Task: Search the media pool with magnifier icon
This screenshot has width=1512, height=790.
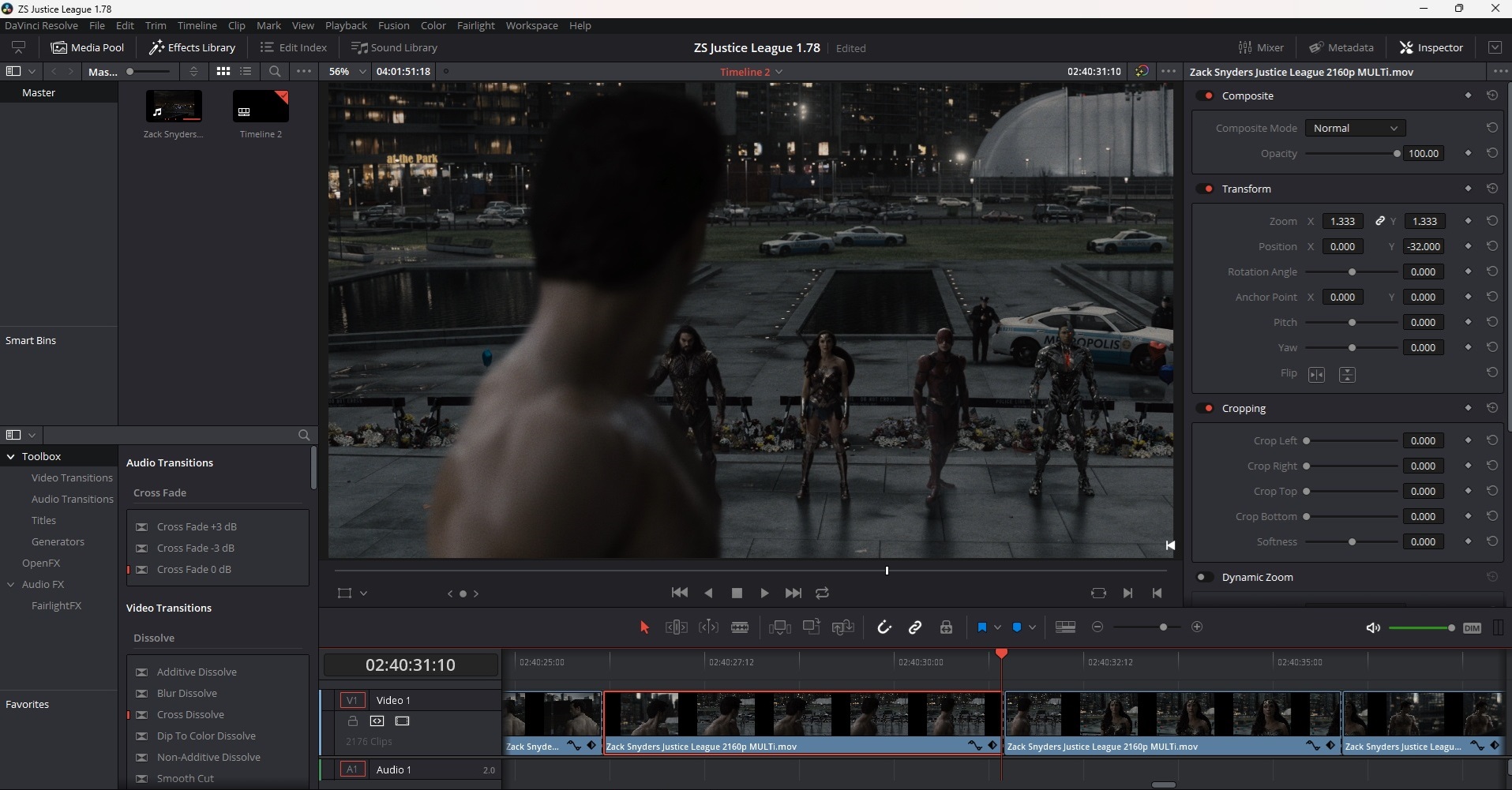Action: click(x=275, y=71)
